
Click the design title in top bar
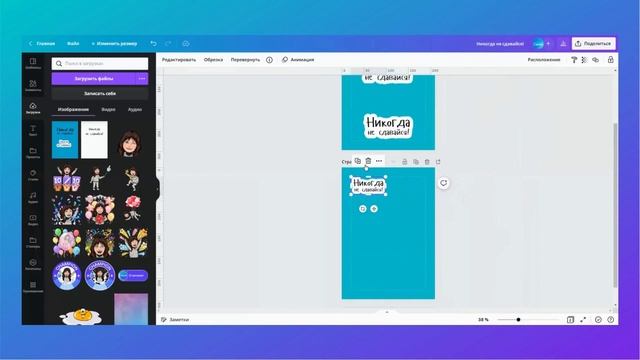(500, 44)
